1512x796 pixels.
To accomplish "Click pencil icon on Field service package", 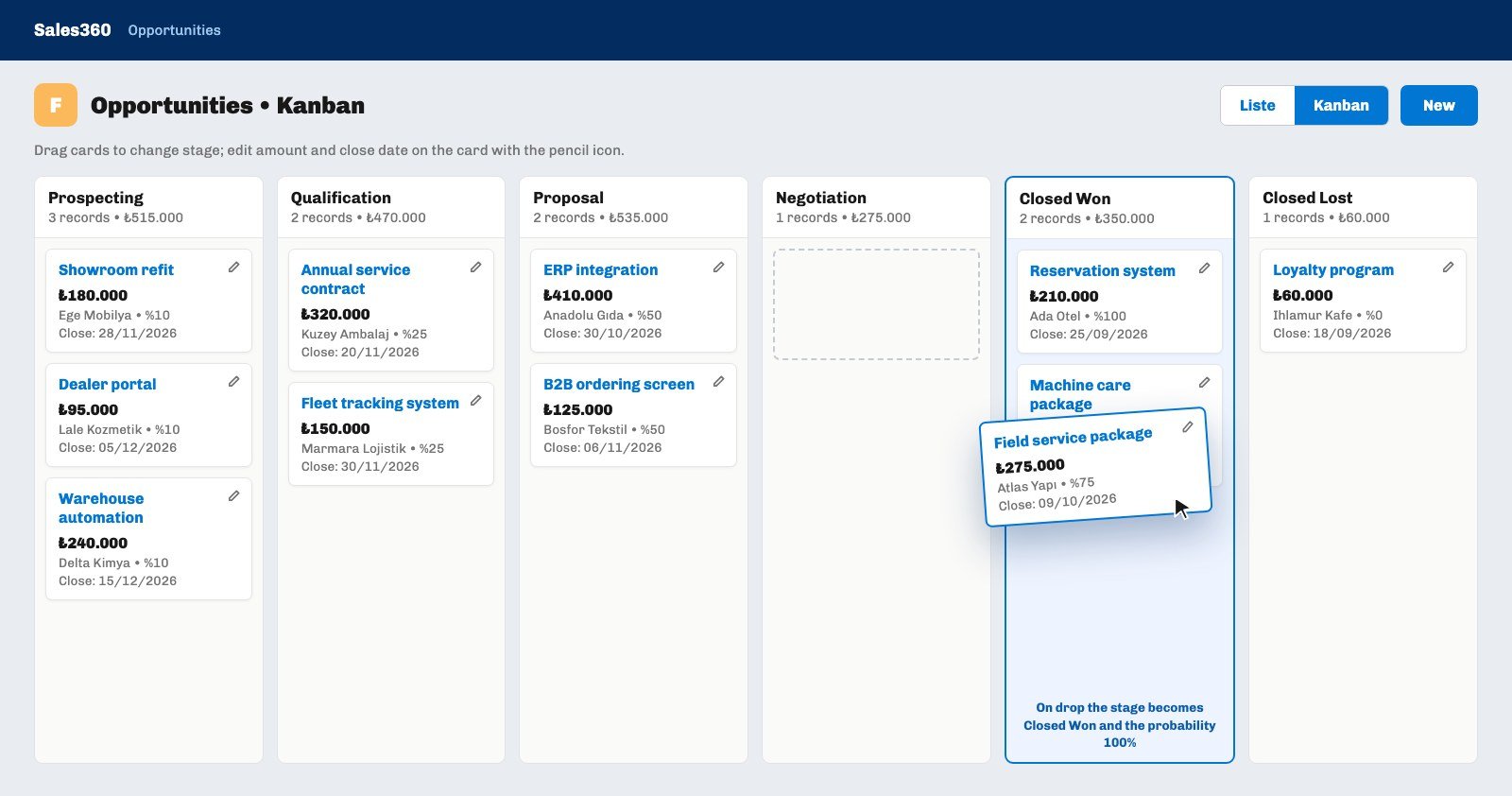I will tap(1188, 427).
